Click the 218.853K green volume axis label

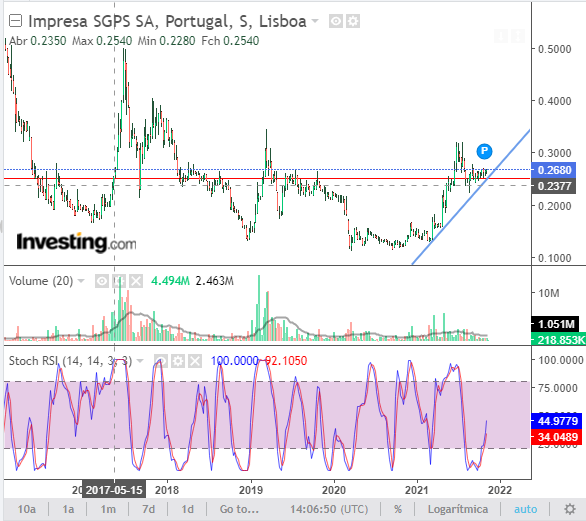click(558, 340)
